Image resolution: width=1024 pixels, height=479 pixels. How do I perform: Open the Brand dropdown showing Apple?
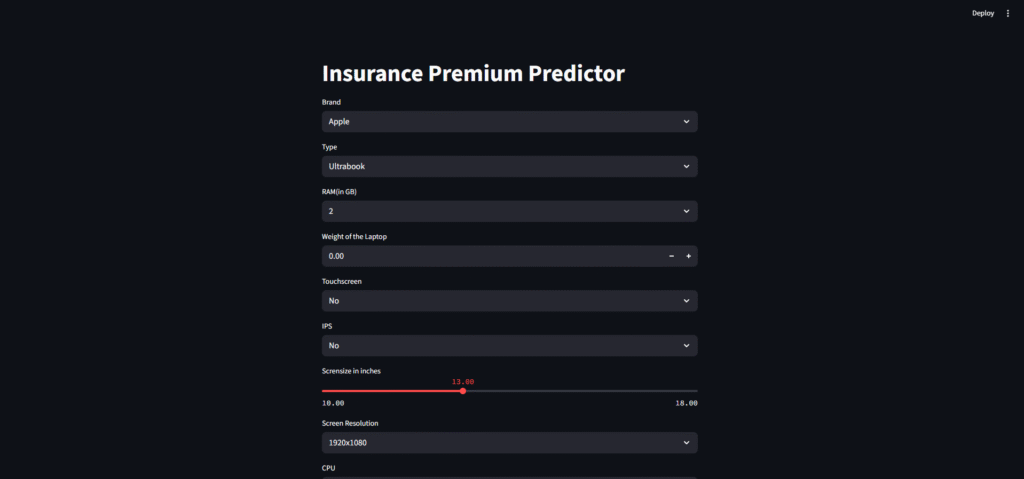coord(500,121)
